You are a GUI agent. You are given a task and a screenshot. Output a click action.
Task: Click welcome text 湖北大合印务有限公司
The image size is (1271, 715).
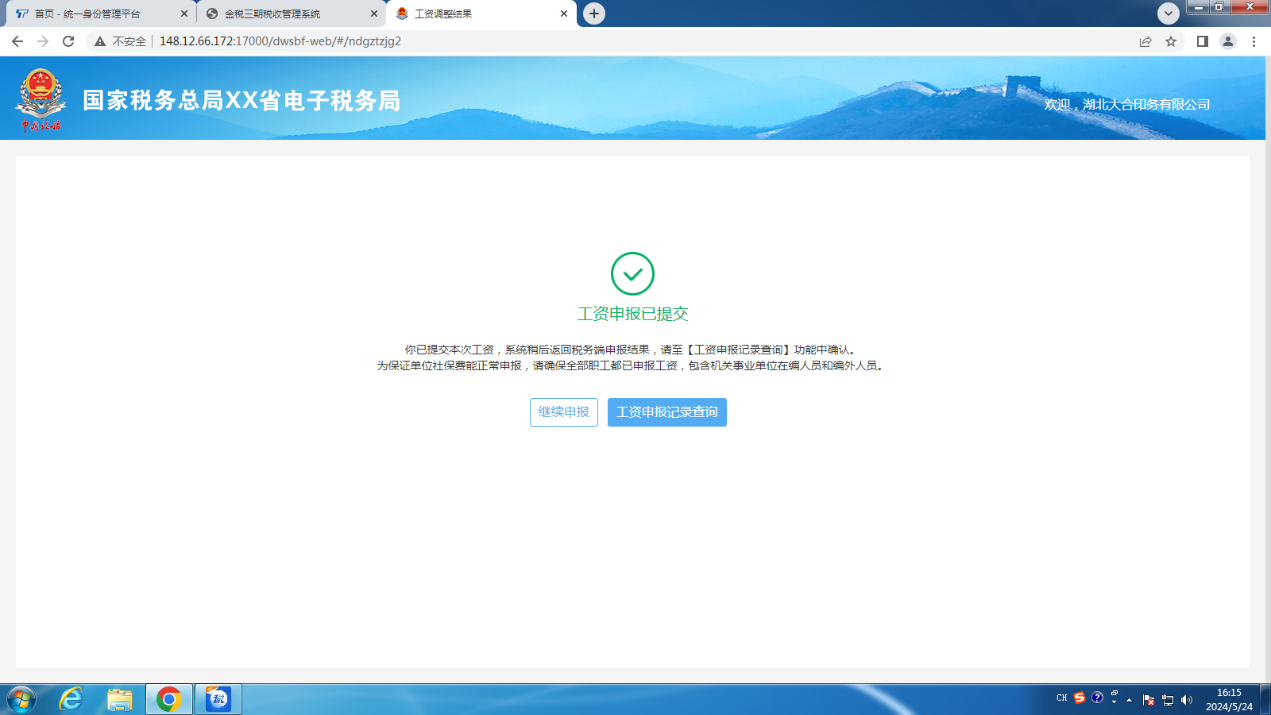click(x=1127, y=105)
